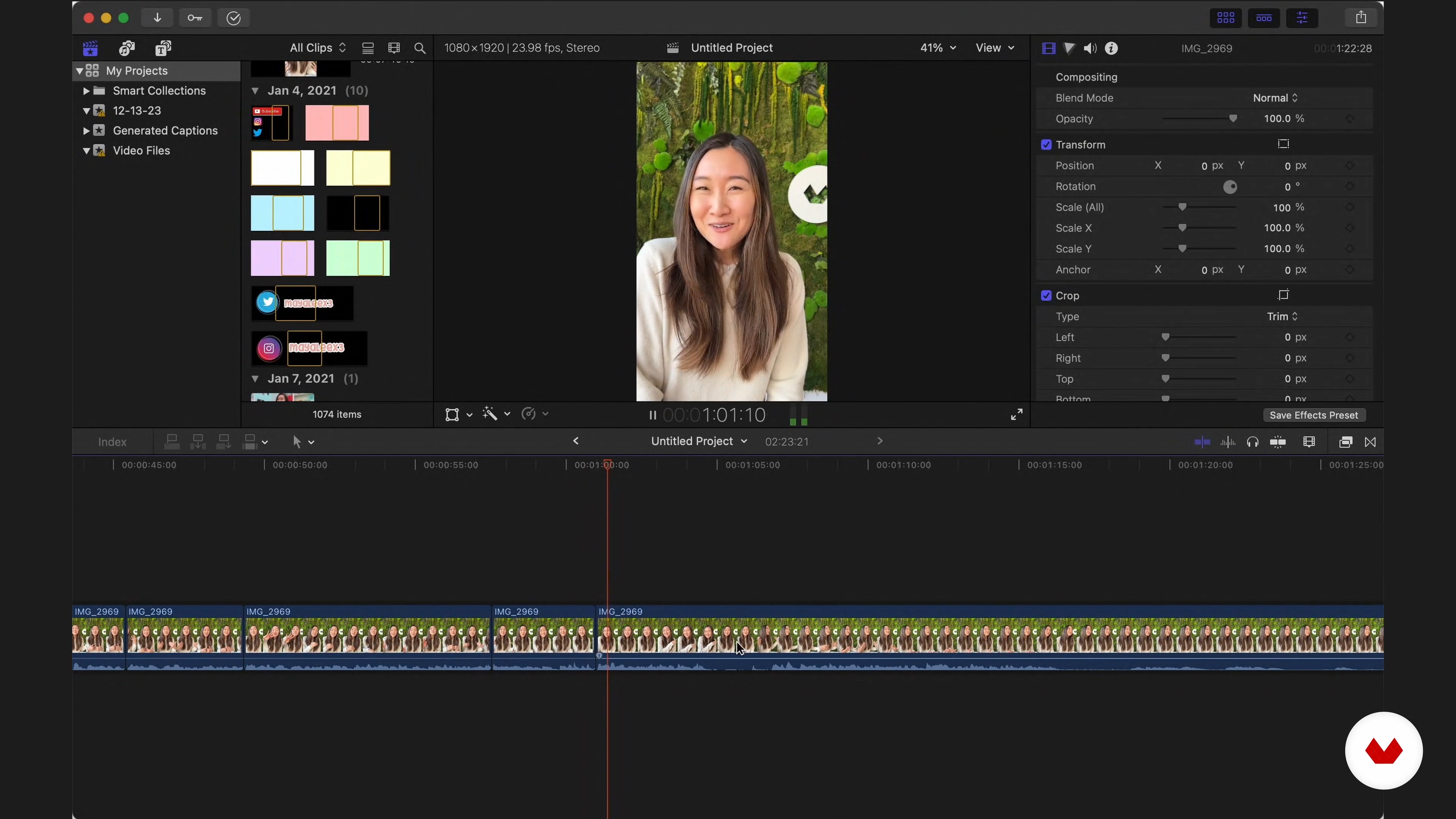Image resolution: width=1456 pixels, height=819 pixels.
Task: Open the Keyword Editor key icon
Action: tap(195, 18)
